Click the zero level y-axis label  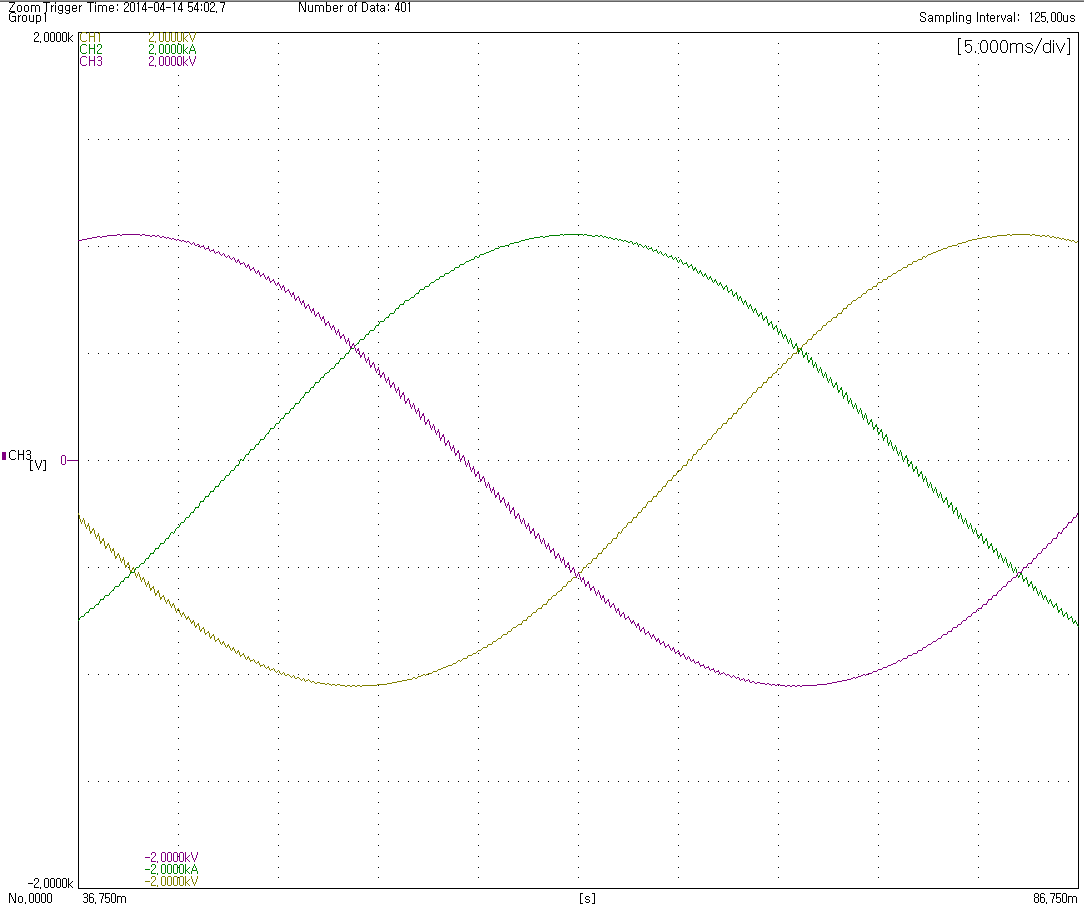(63, 461)
